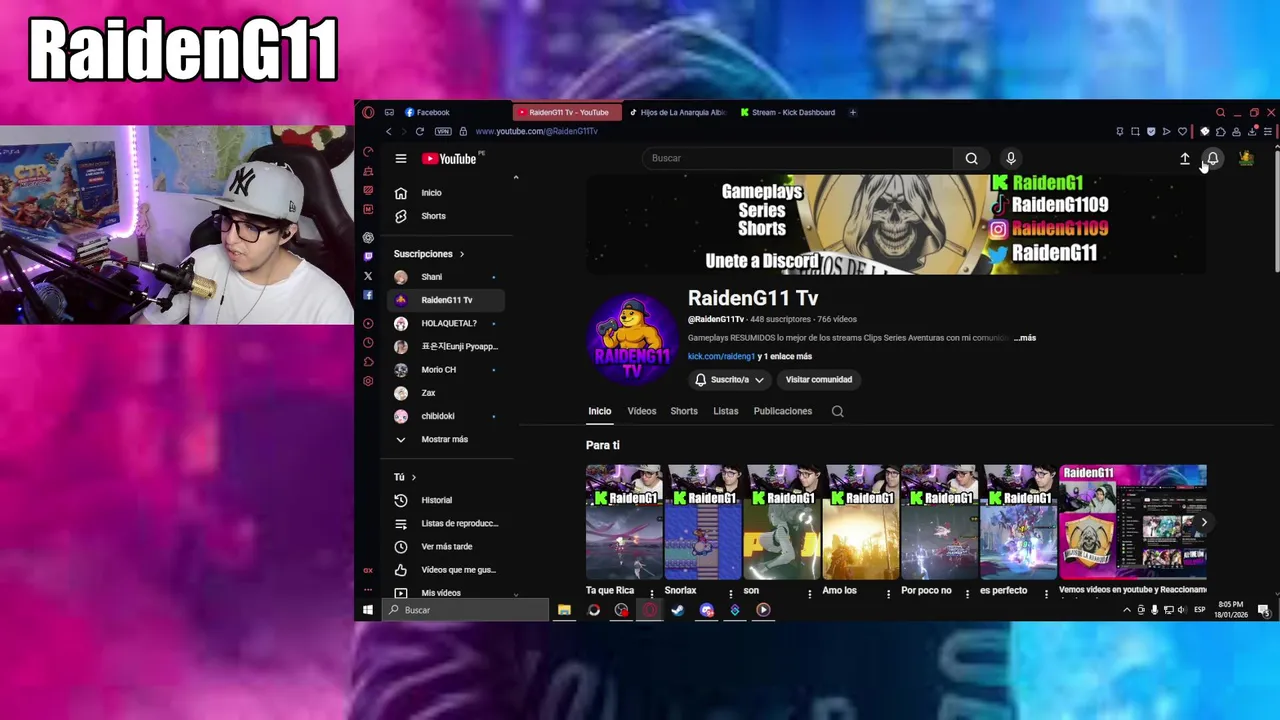Open Zax subscription channel
1280x720 pixels.
(445, 393)
